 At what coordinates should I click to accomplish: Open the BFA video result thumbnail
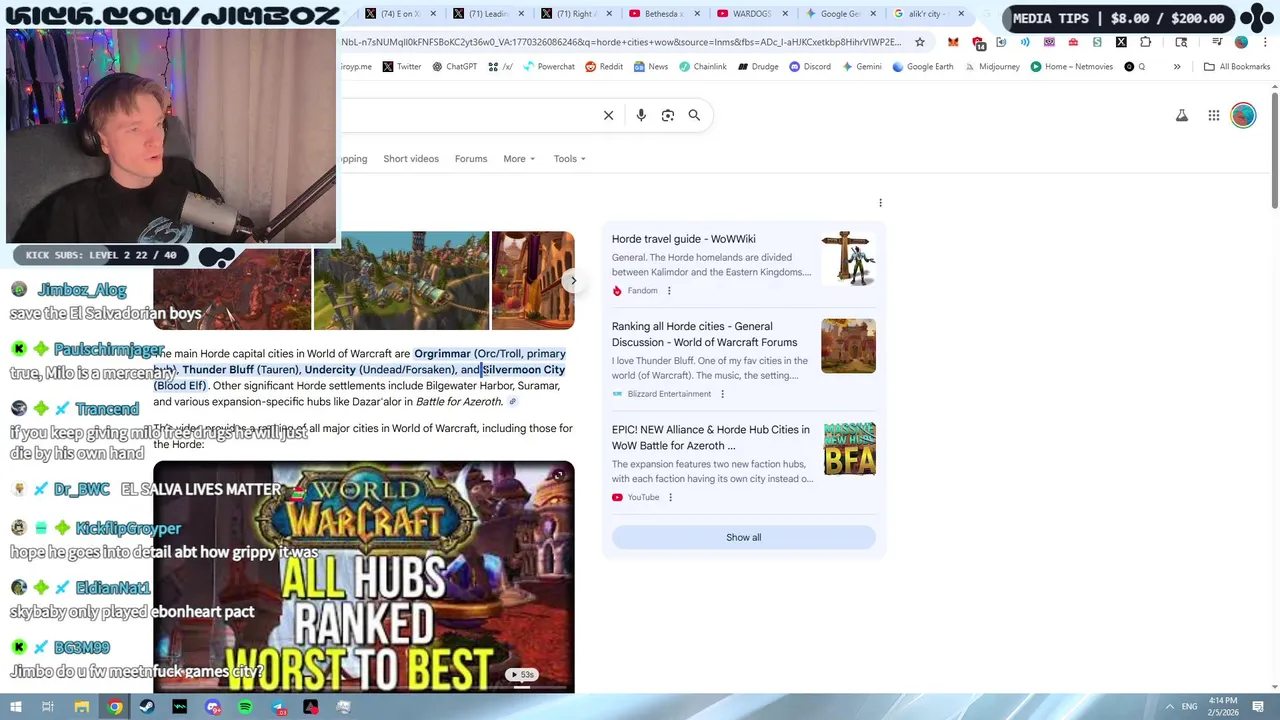[849, 448]
